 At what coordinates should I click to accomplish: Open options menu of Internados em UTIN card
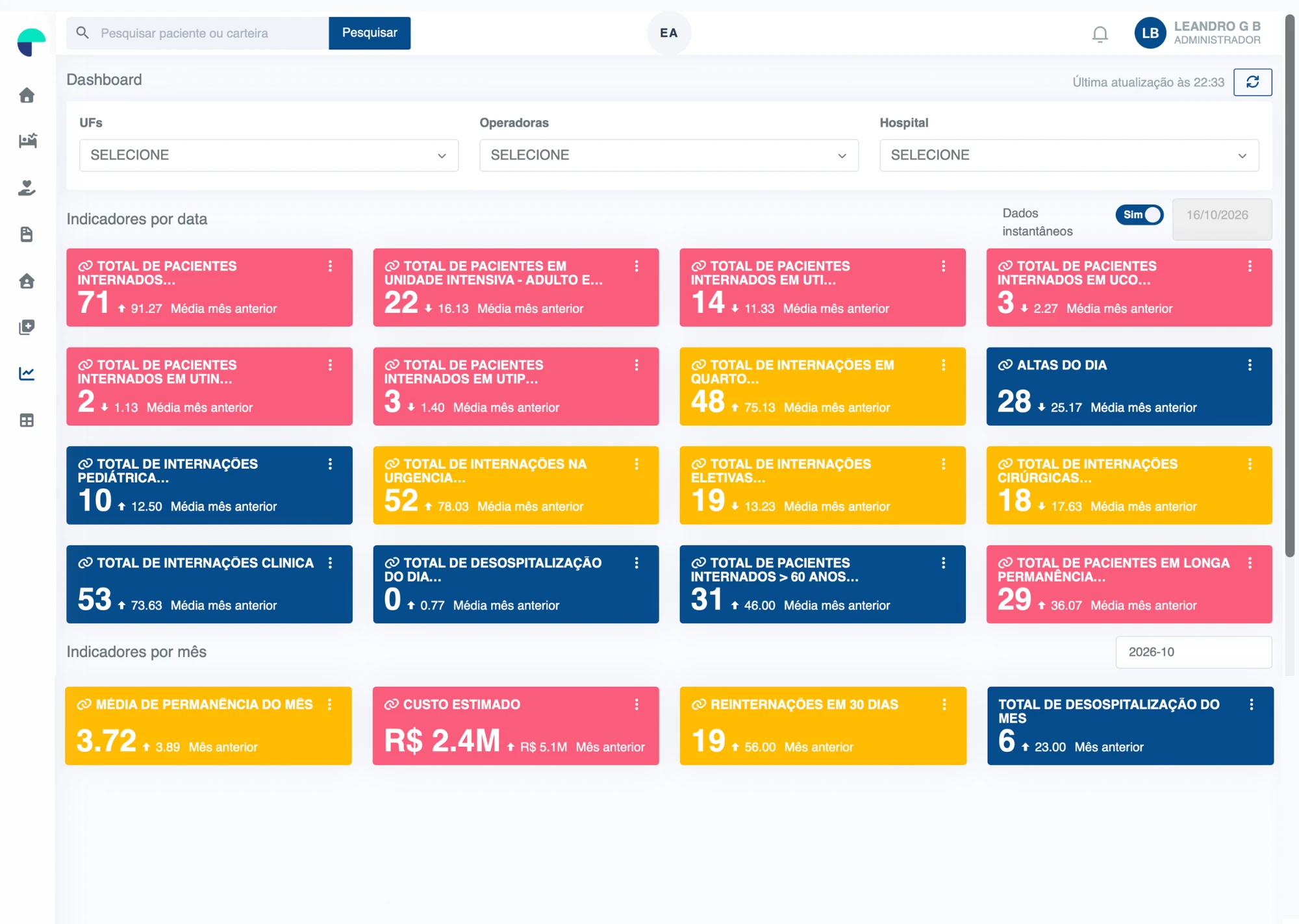pyautogui.click(x=330, y=365)
